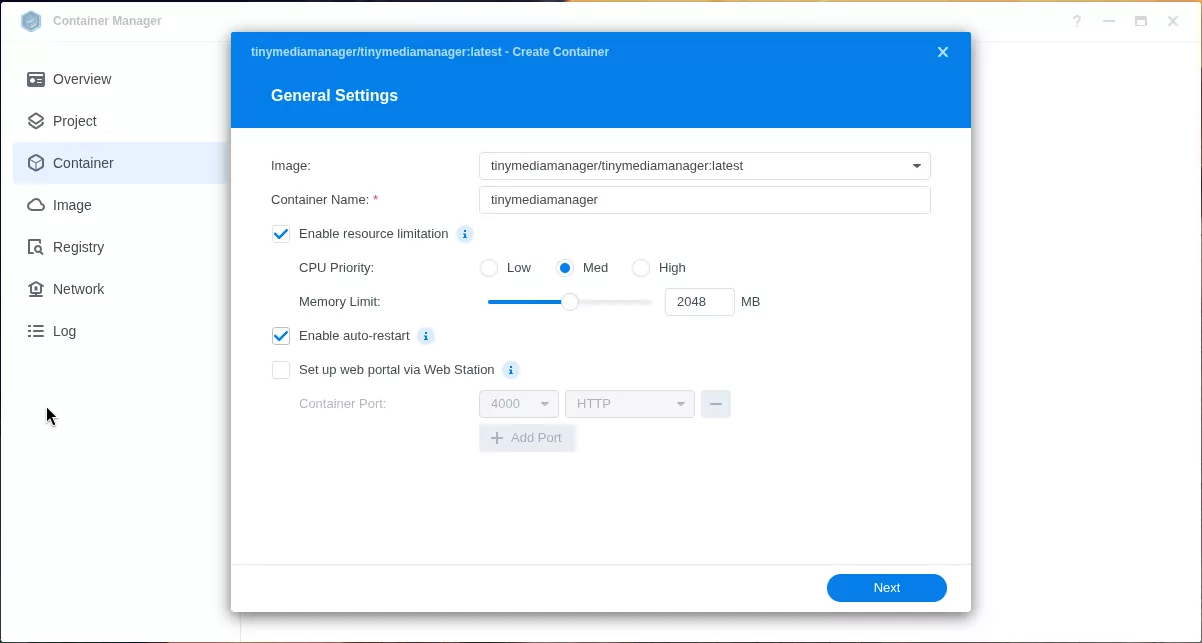
Task: Click the Image cloud icon
Action: (36, 205)
